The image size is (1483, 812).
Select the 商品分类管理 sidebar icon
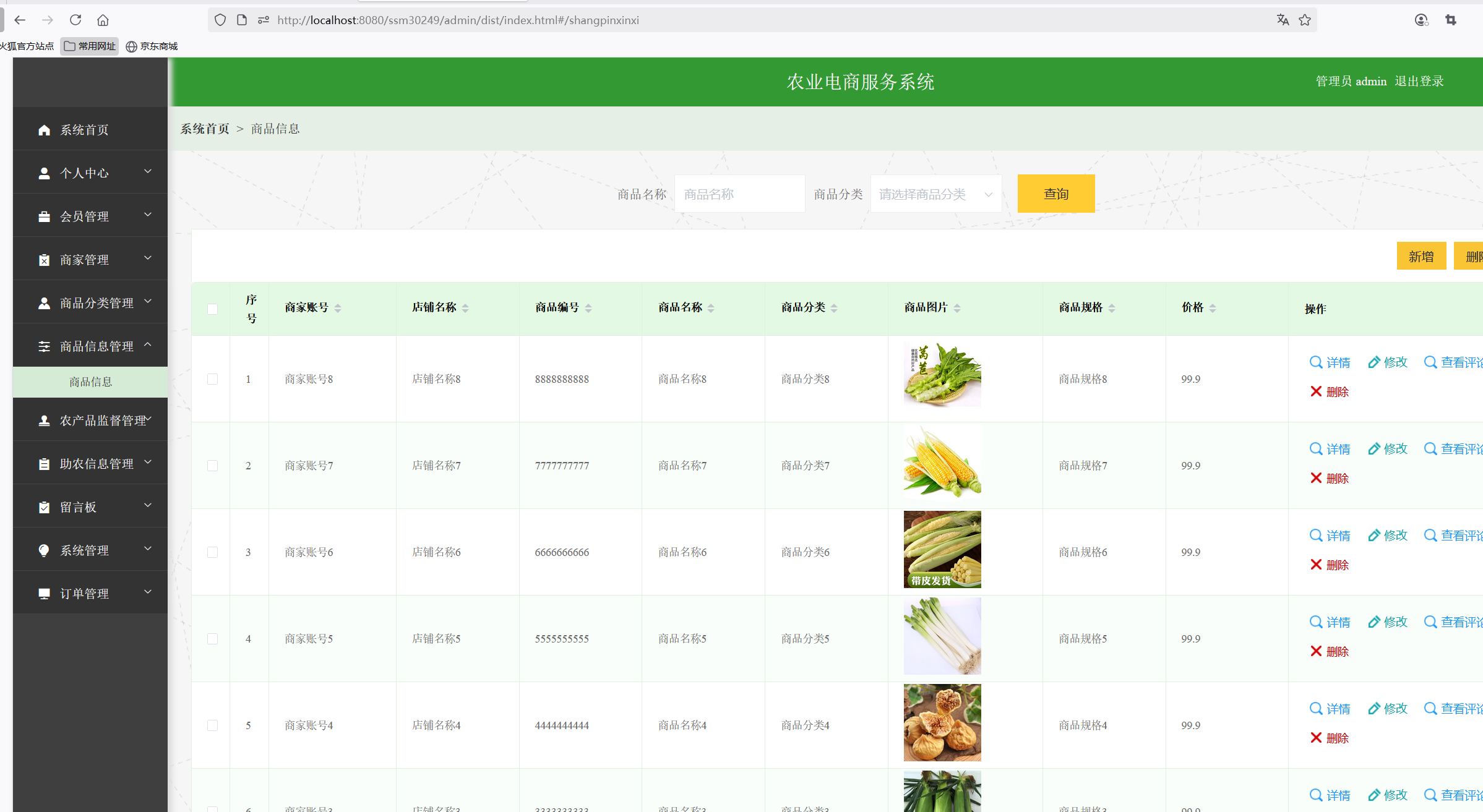coord(44,302)
